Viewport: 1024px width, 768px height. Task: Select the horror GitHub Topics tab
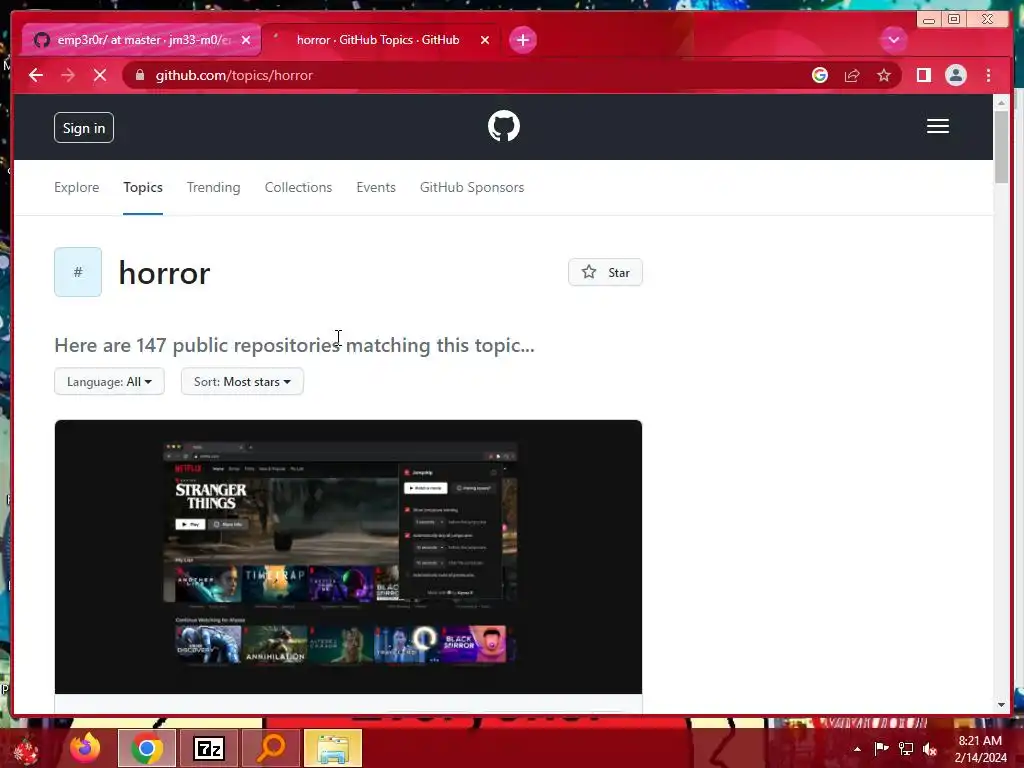(x=380, y=40)
